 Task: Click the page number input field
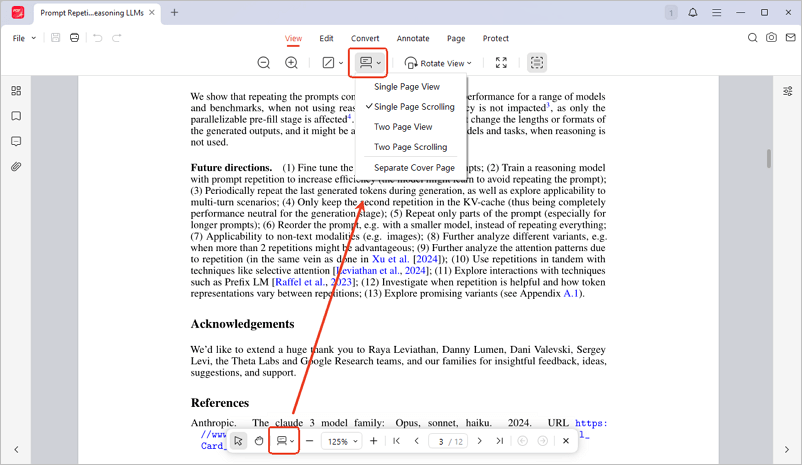(449, 441)
